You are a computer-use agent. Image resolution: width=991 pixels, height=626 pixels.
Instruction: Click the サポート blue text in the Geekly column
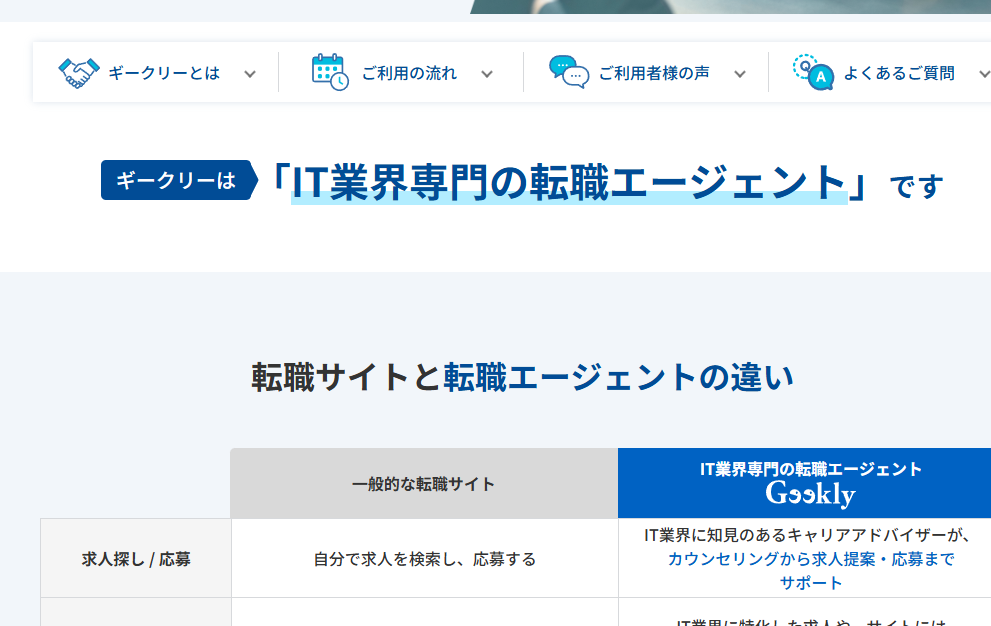[811, 583]
